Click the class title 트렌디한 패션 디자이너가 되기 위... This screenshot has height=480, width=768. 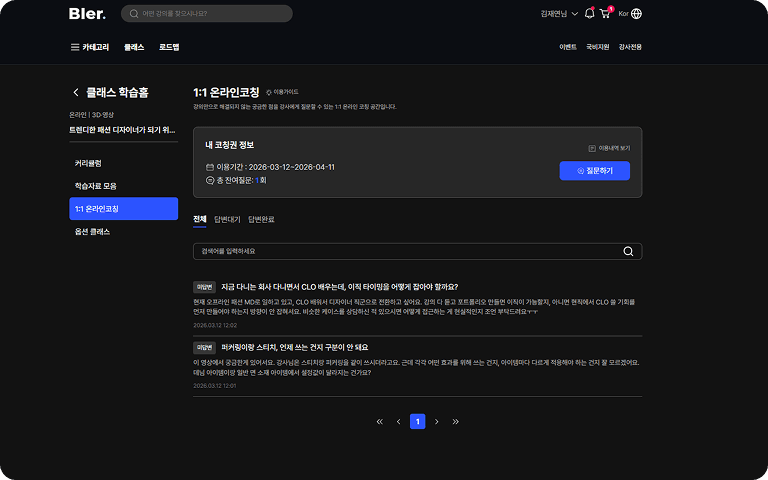coord(122,130)
